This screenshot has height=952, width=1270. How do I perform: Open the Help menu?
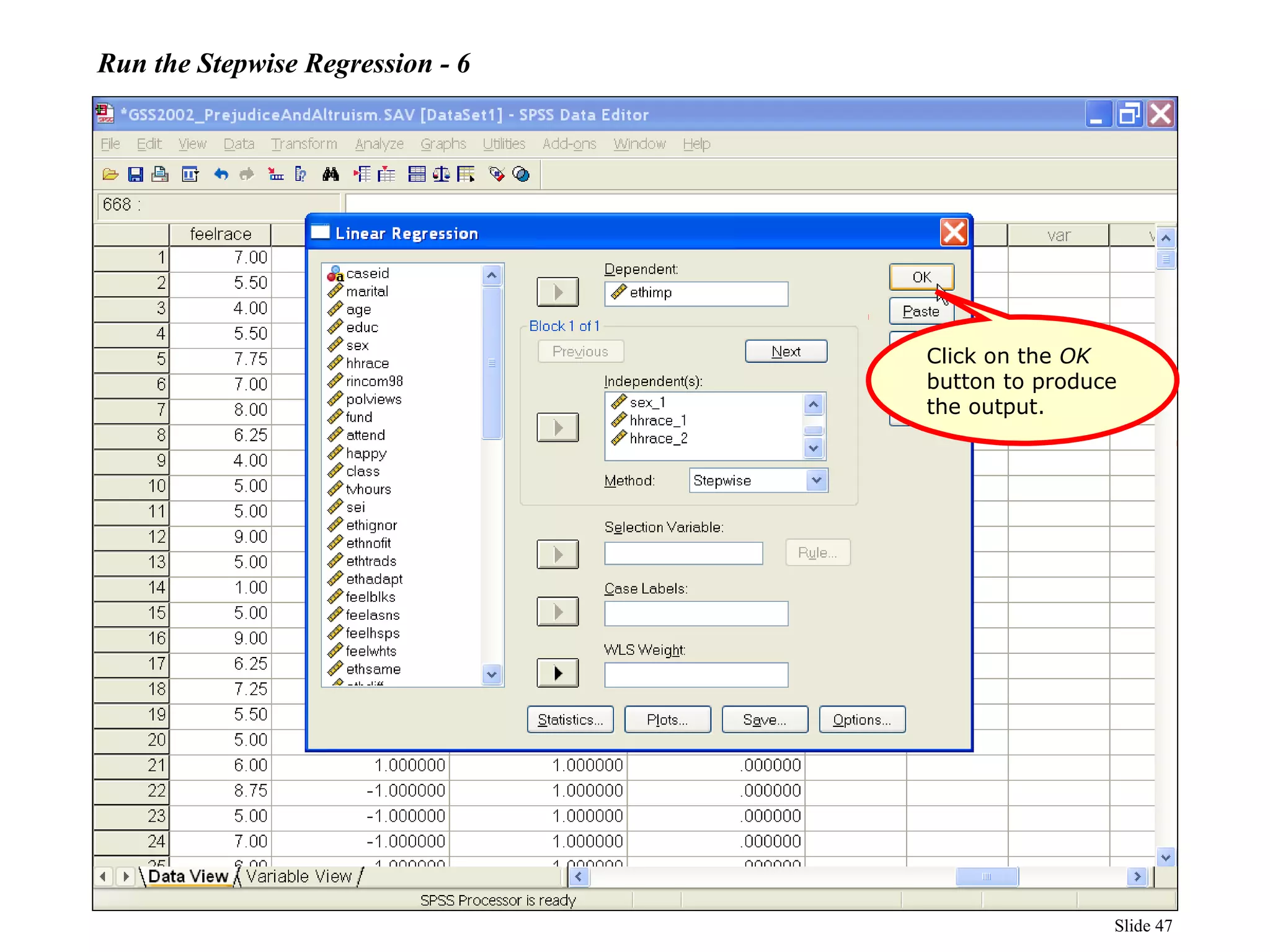(696, 144)
